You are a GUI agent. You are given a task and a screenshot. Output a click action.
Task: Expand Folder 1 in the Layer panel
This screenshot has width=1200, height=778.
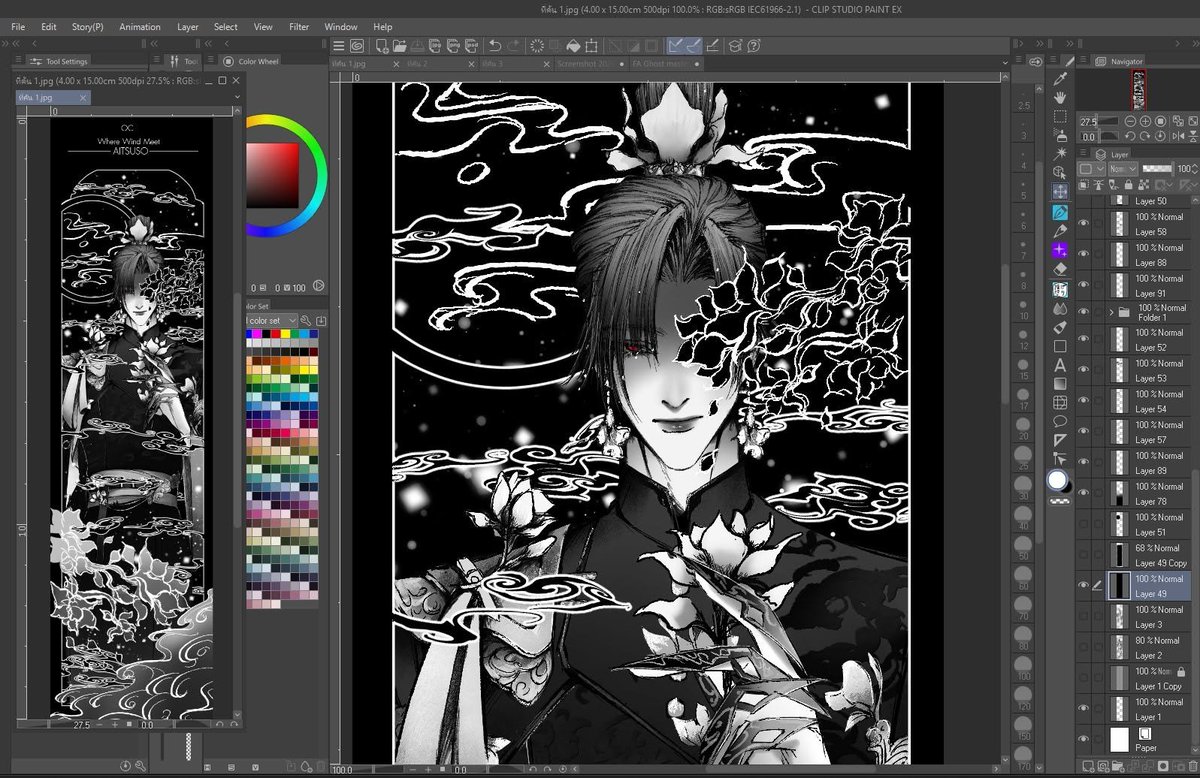point(1112,312)
